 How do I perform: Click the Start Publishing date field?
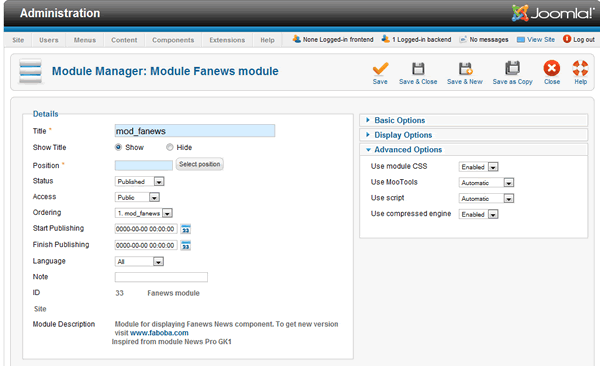point(146,229)
